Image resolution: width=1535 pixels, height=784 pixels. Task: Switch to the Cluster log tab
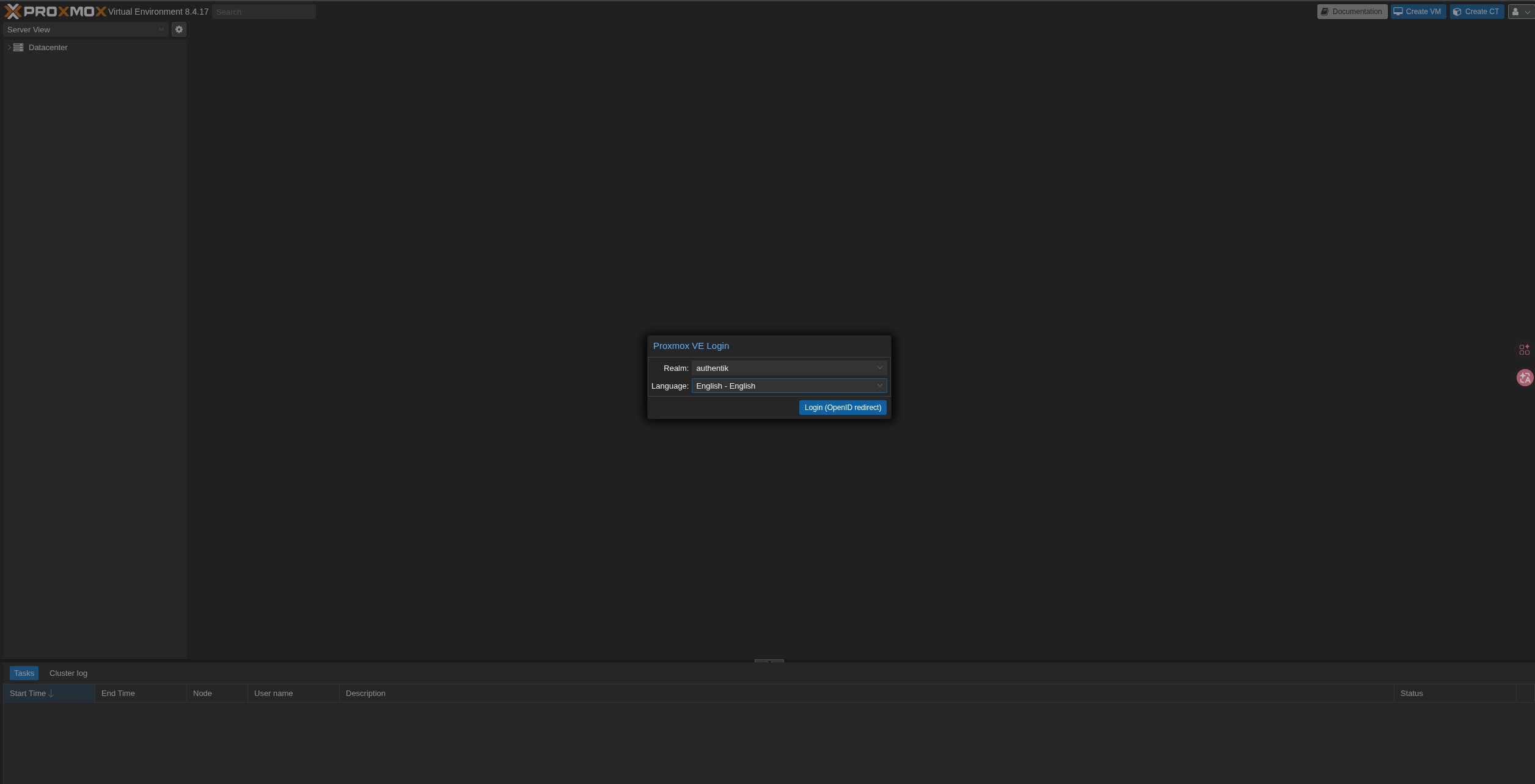coord(68,673)
